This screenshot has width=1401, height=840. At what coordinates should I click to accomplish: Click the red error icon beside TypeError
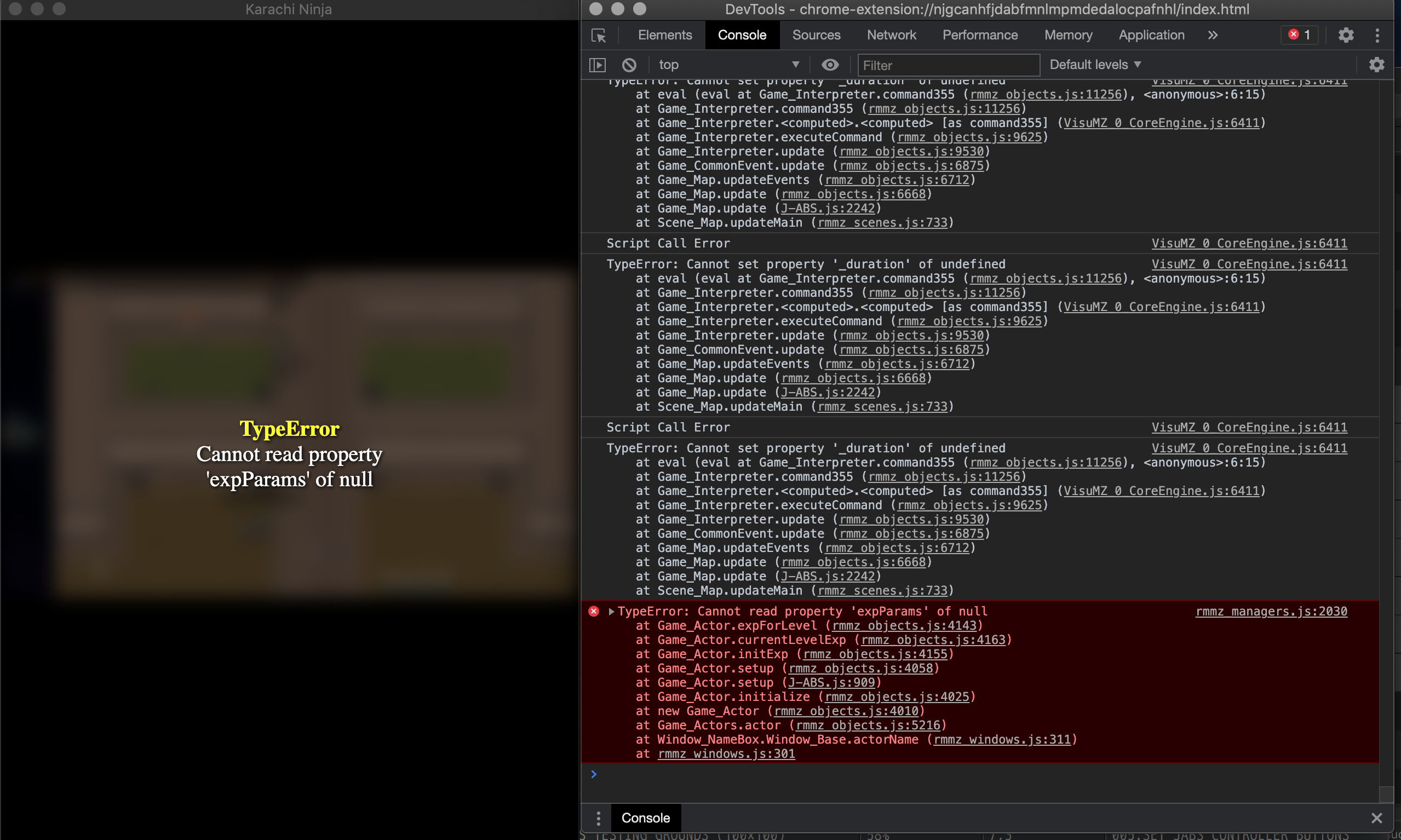pos(594,611)
